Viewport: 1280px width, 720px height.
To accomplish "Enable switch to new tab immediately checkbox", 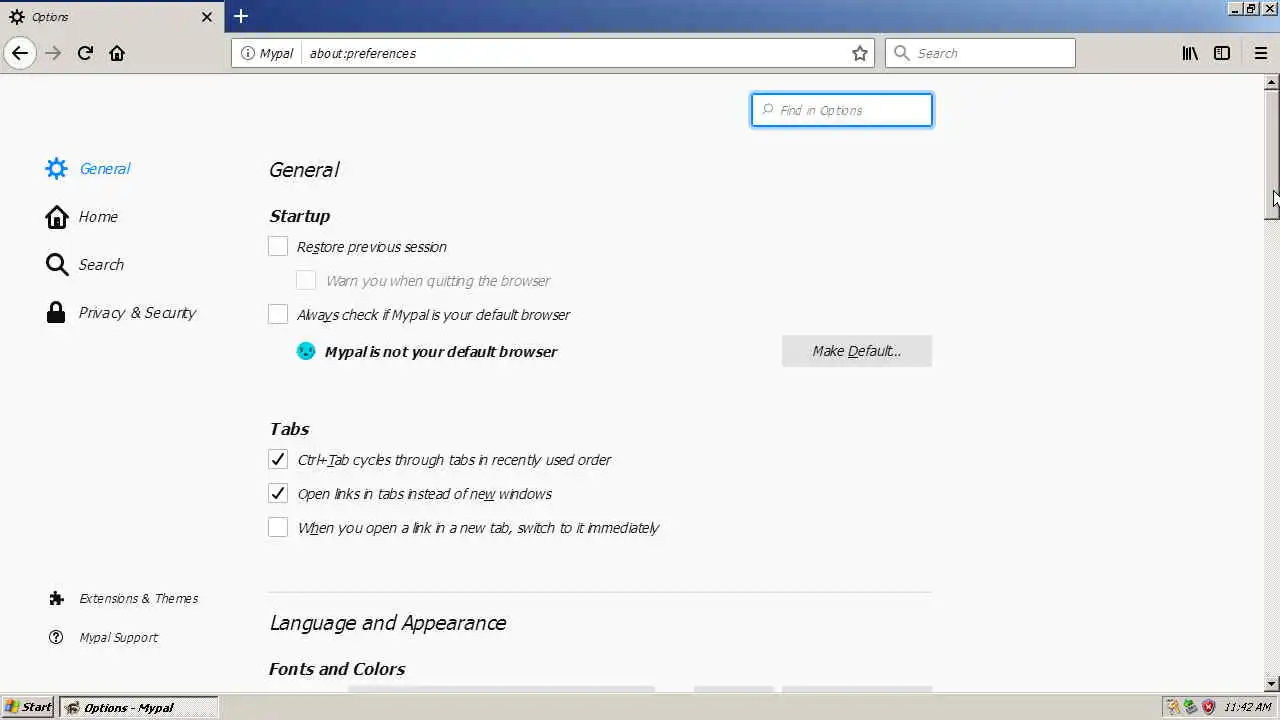I will 278,527.
